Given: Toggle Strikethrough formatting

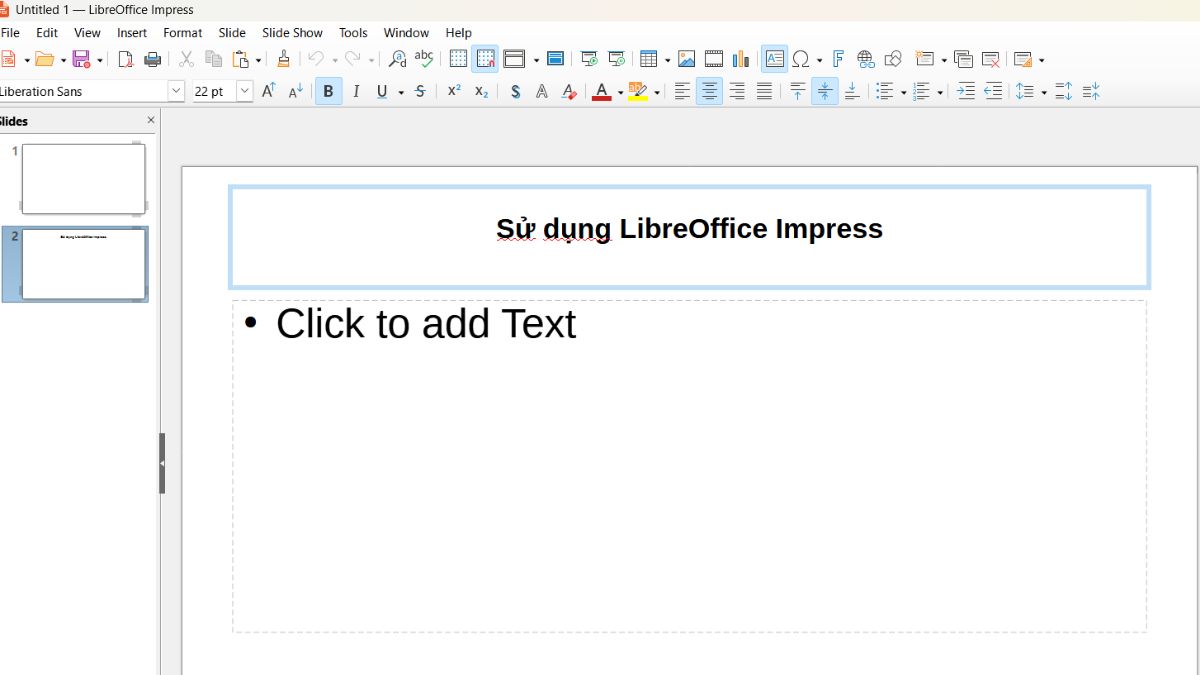Looking at the screenshot, I should coord(420,91).
